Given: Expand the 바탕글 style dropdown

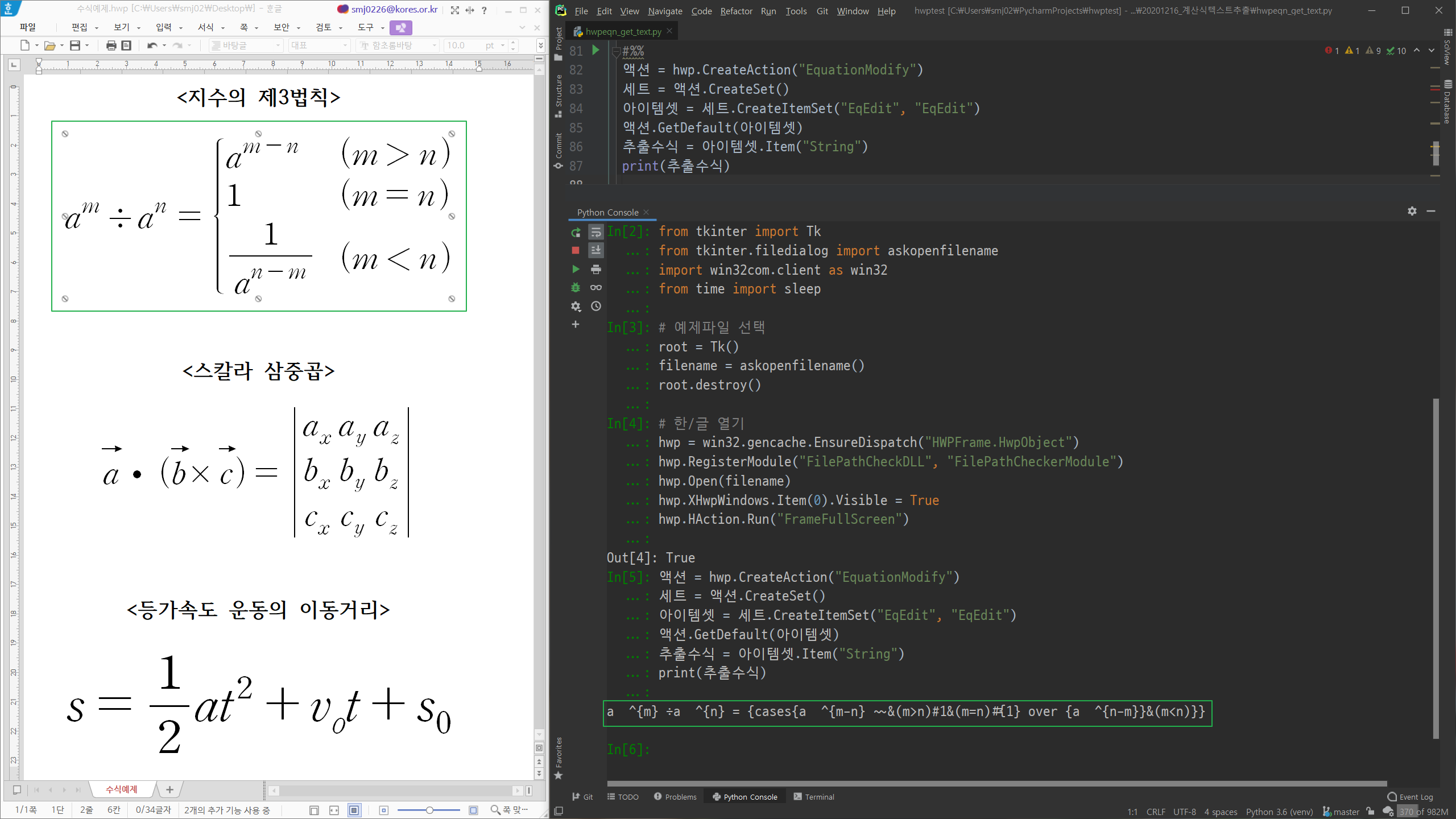Looking at the screenshot, I should (278, 45).
